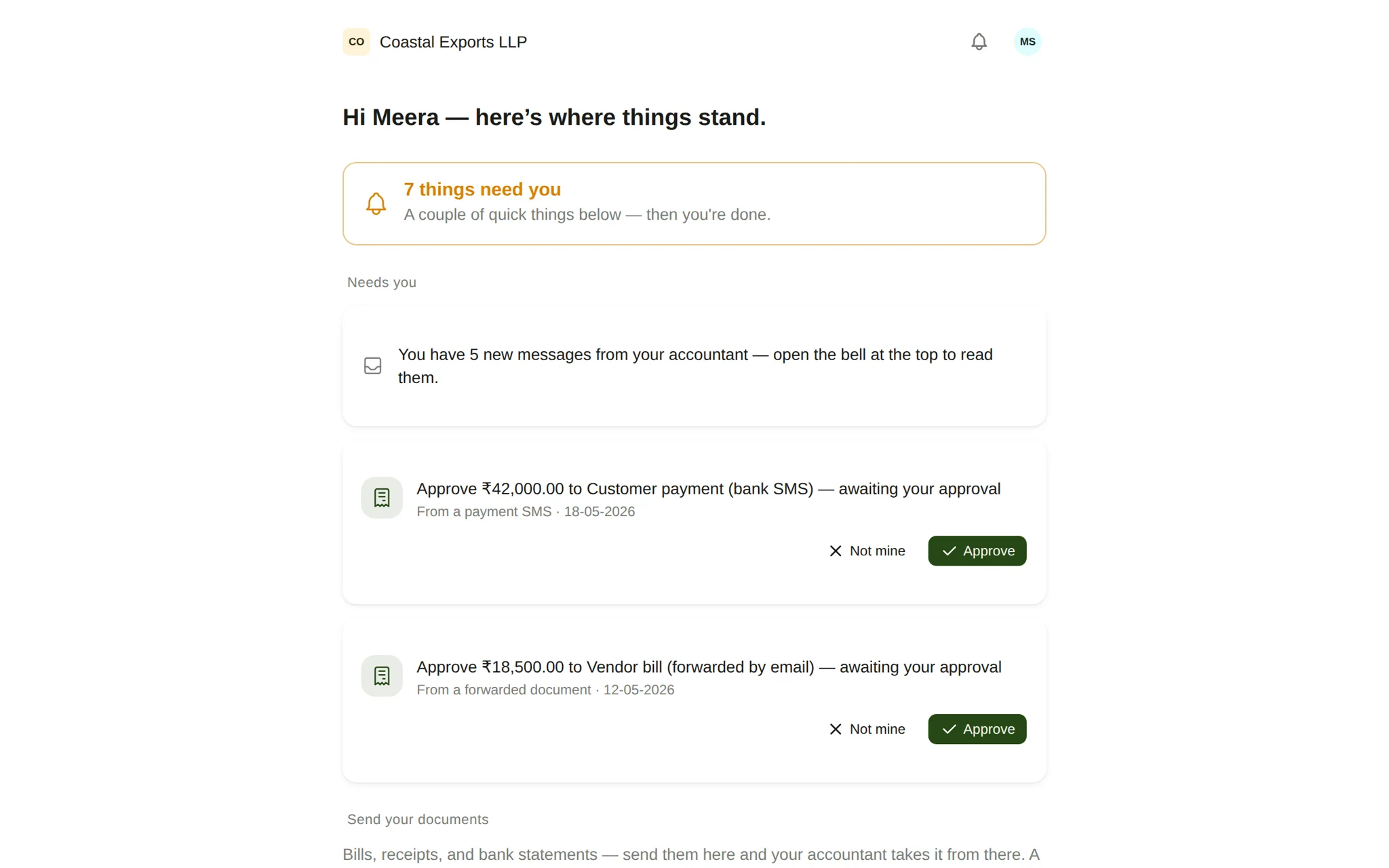Viewport: 1389px width, 868px height.
Task: Approve the ₹18,500.00 vendor bill
Action: pyautogui.click(x=977, y=729)
